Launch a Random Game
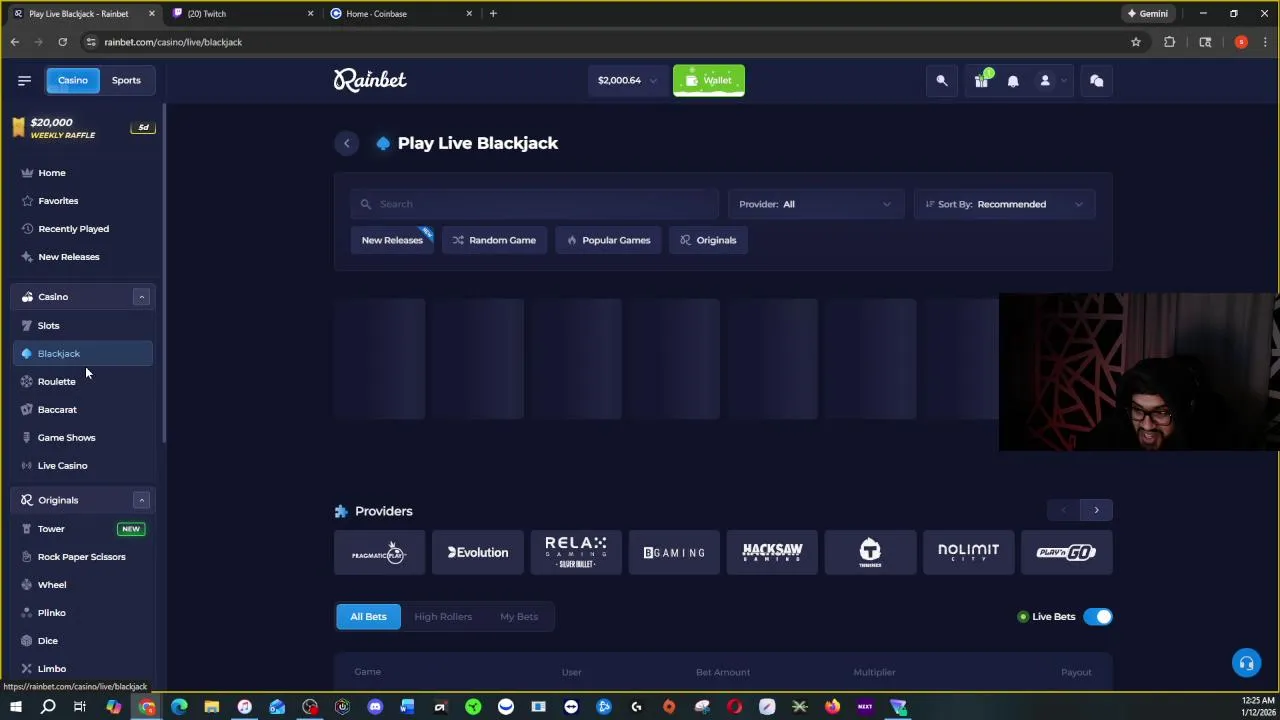 coord(494,240)
